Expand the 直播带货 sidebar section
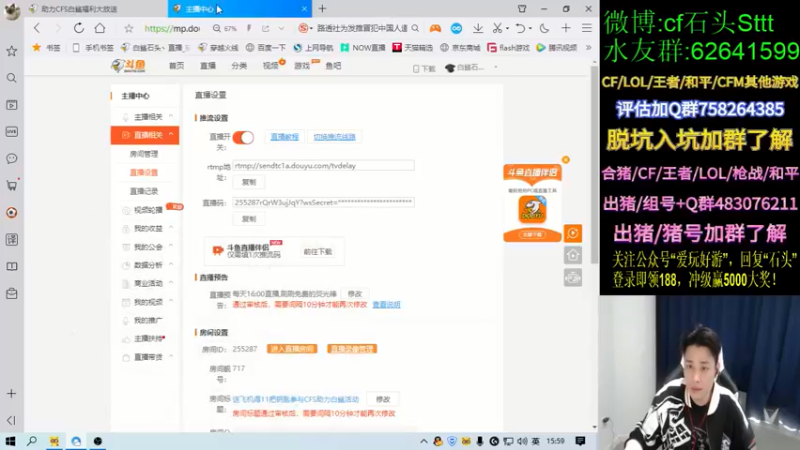 point(171,357)
